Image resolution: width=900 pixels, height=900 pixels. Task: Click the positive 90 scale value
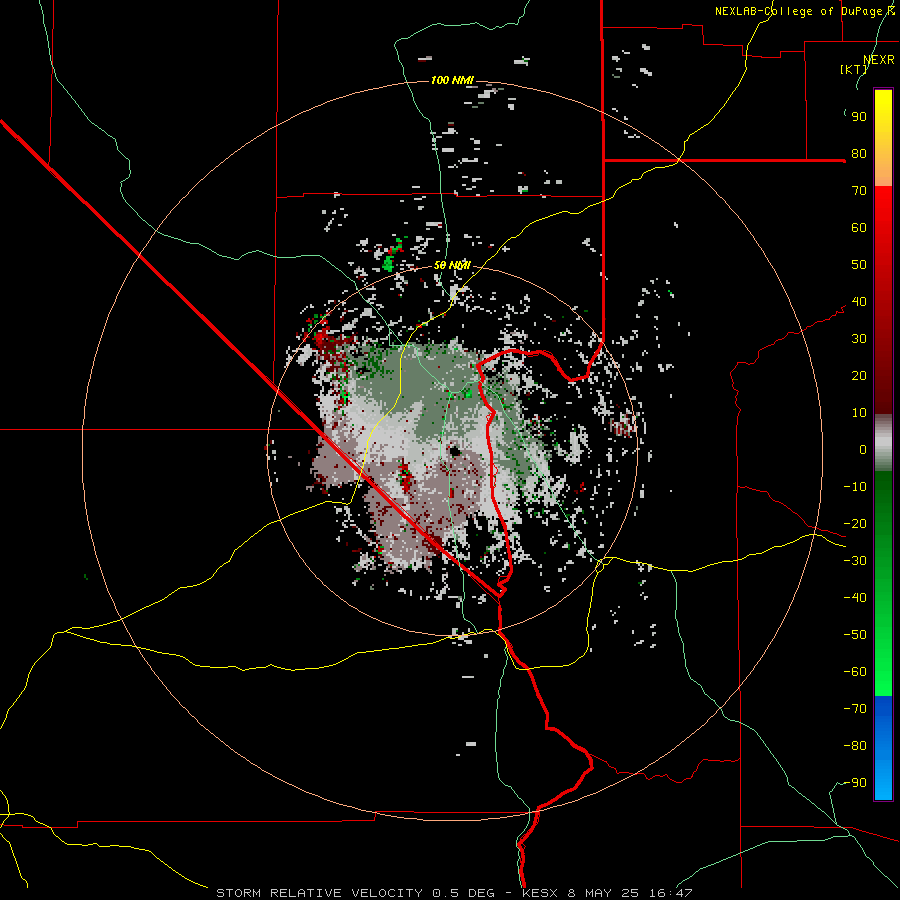pyautogui.click(x=859, y=117)
